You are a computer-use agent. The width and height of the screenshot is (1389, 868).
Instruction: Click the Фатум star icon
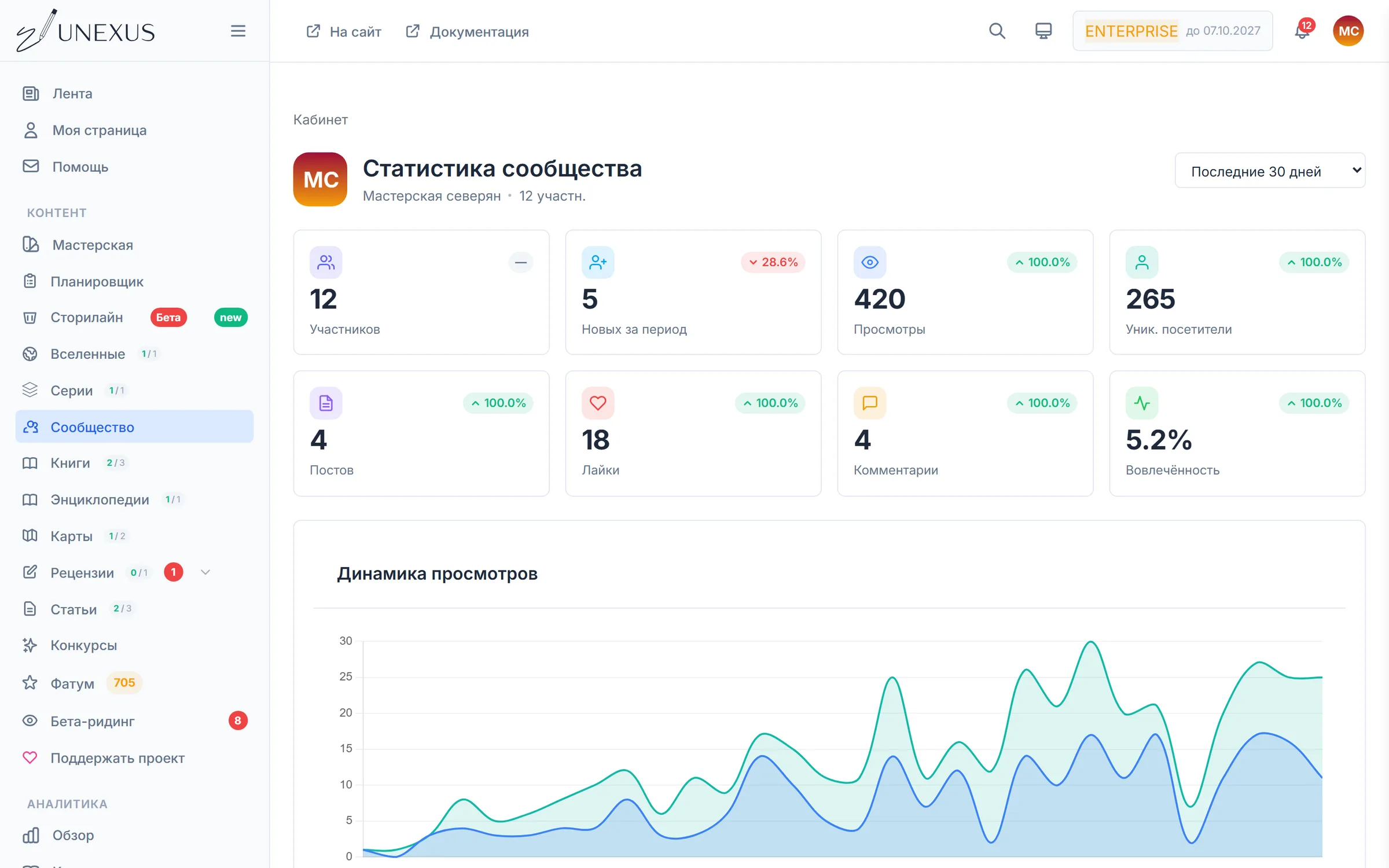click(x=30, y=683)
